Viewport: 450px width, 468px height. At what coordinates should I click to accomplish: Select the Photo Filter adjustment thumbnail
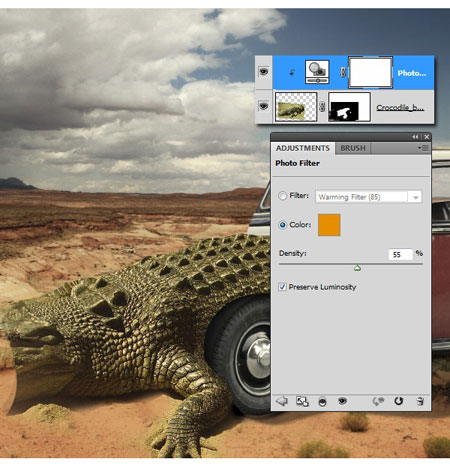click(x=317, y=72)
